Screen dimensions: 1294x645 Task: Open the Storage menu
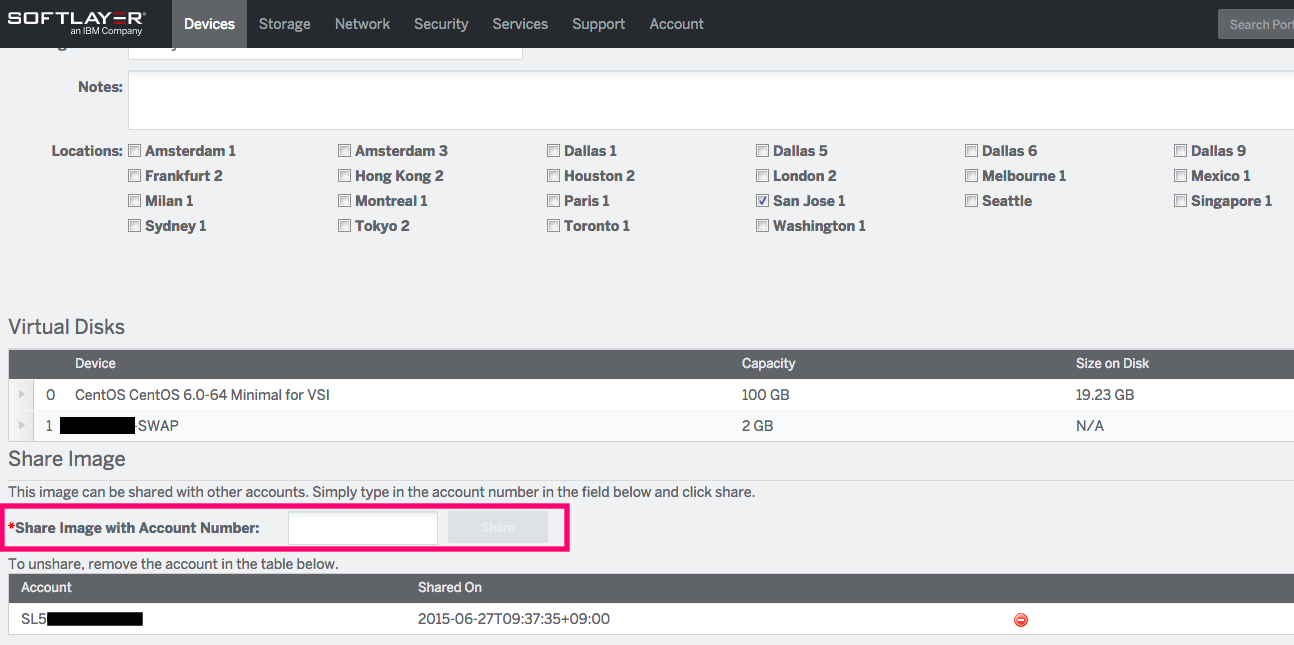284,23
